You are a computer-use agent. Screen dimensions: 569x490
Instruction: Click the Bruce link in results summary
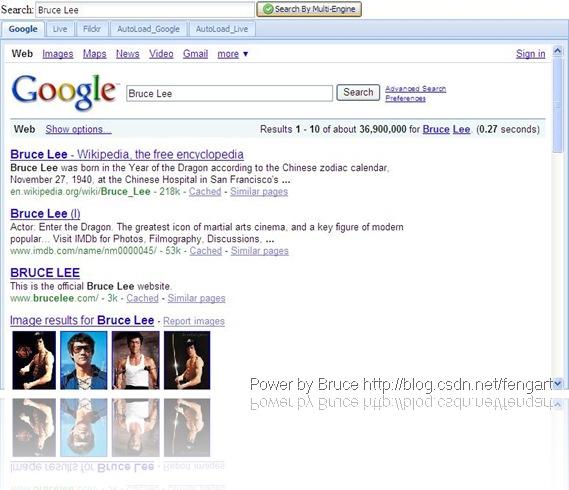[436, 129]
